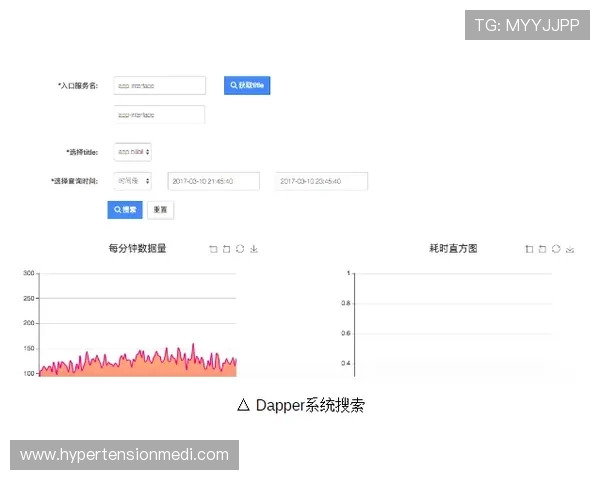
Task: Click download icon on 每分钟数据量 chart
Action: click(254, 249)
